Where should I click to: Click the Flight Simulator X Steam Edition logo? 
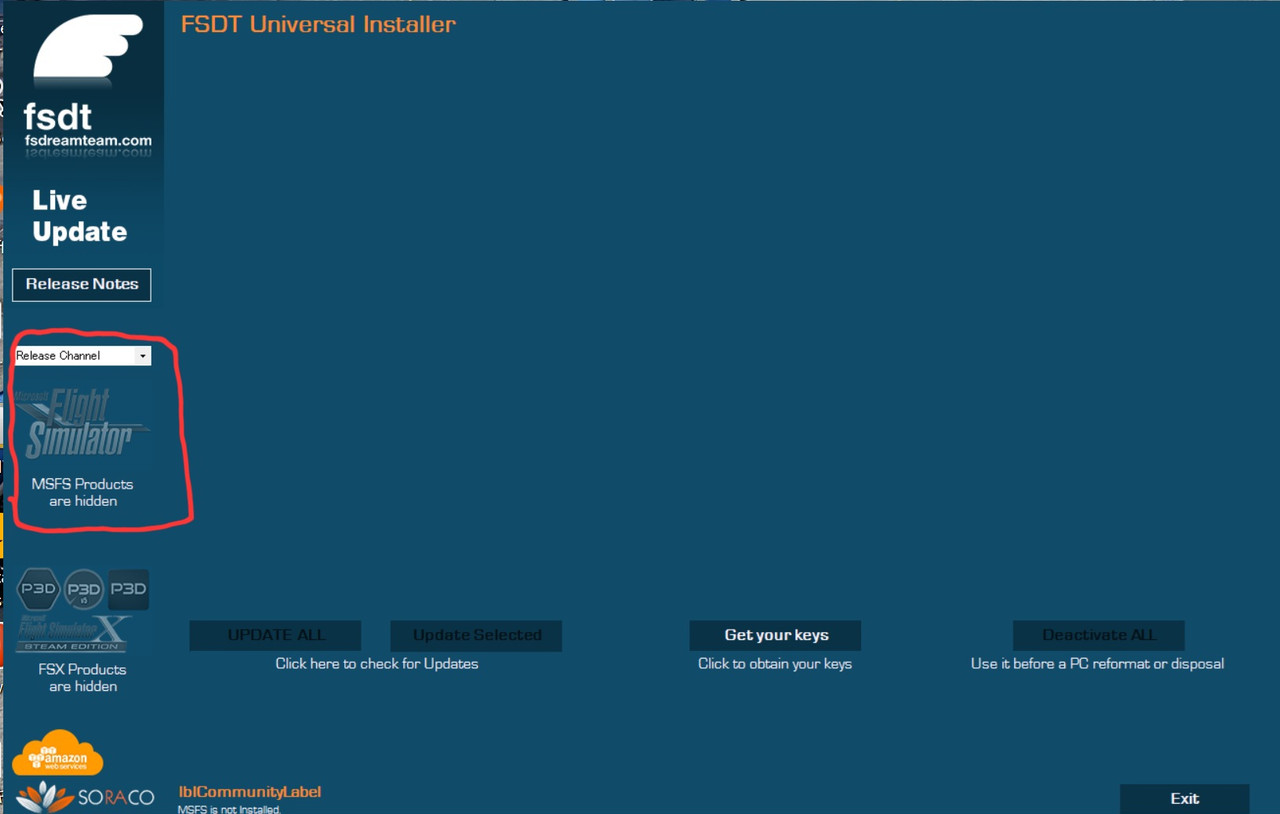tap(75, 635)
